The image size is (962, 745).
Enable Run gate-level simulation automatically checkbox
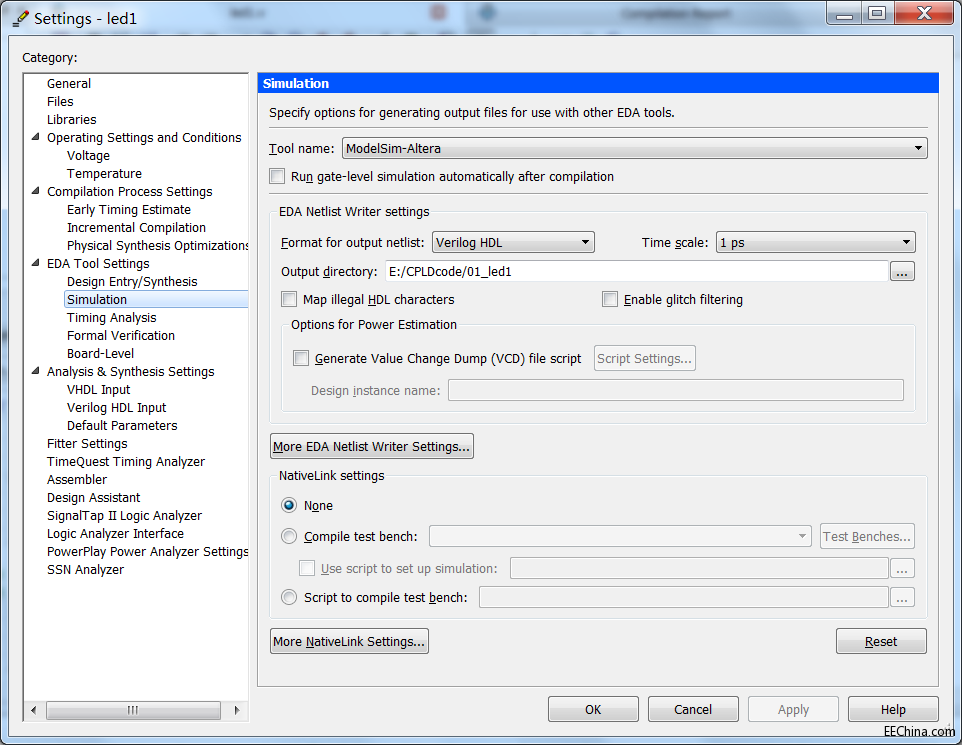(278, 177)
